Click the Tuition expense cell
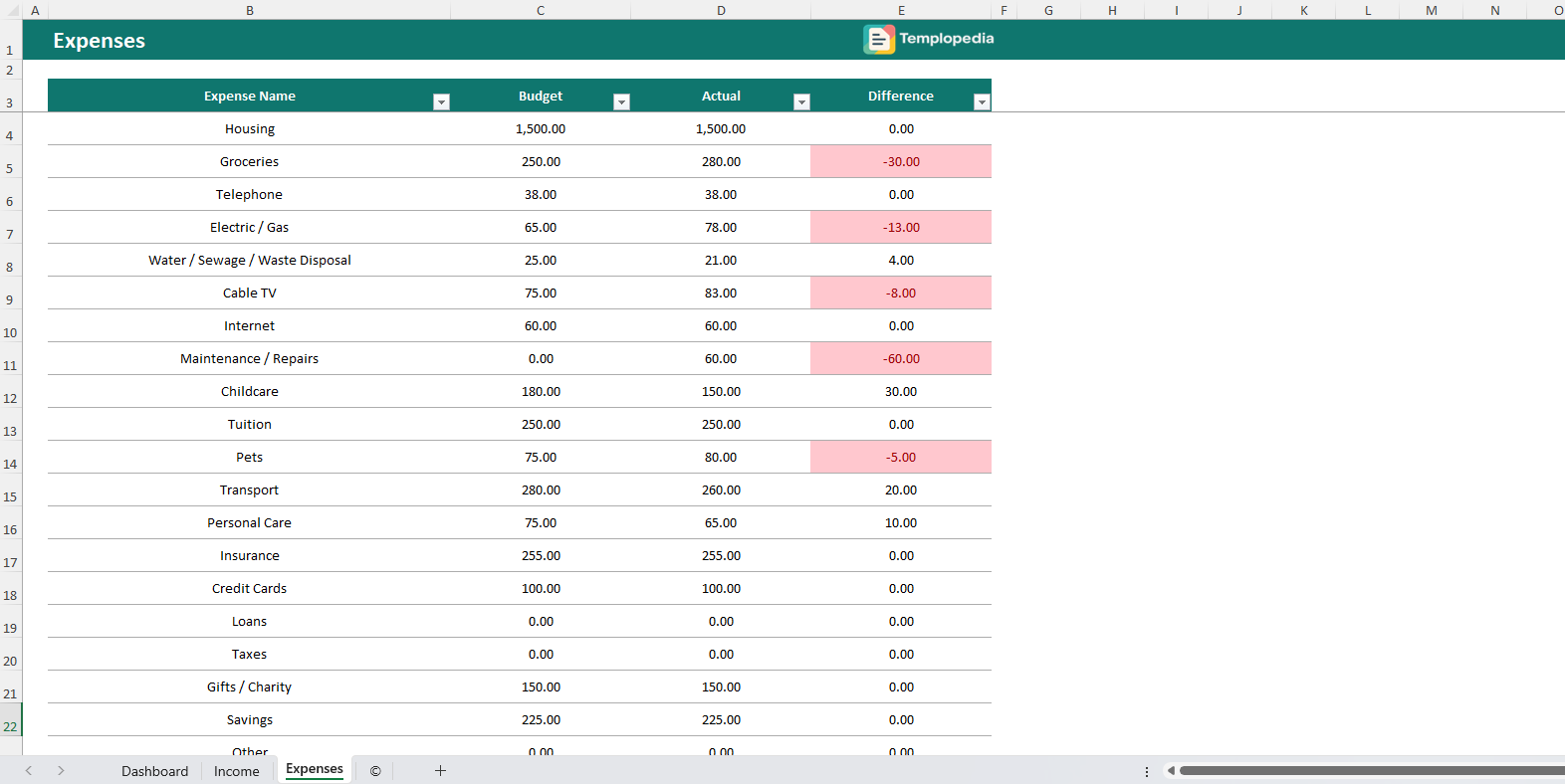 [x=249, y=425]
